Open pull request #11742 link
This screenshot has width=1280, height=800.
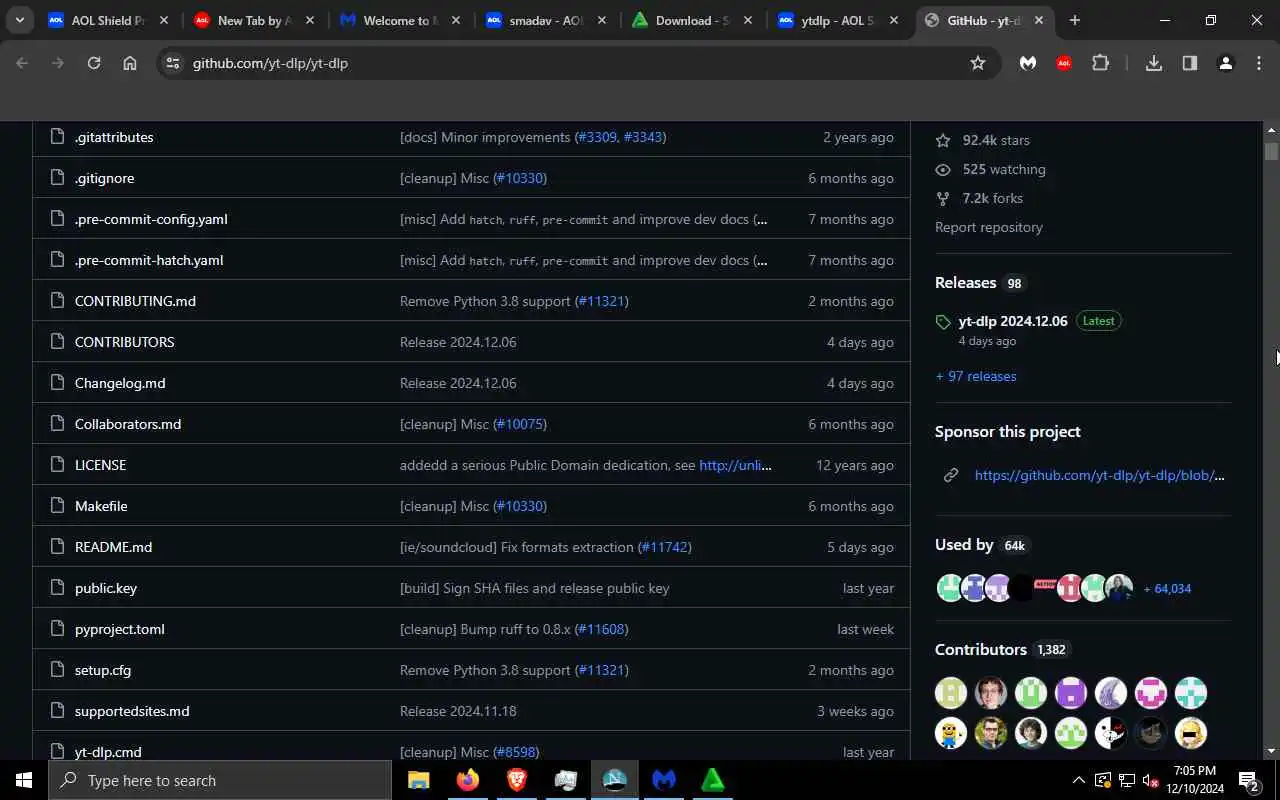(665, 547)
